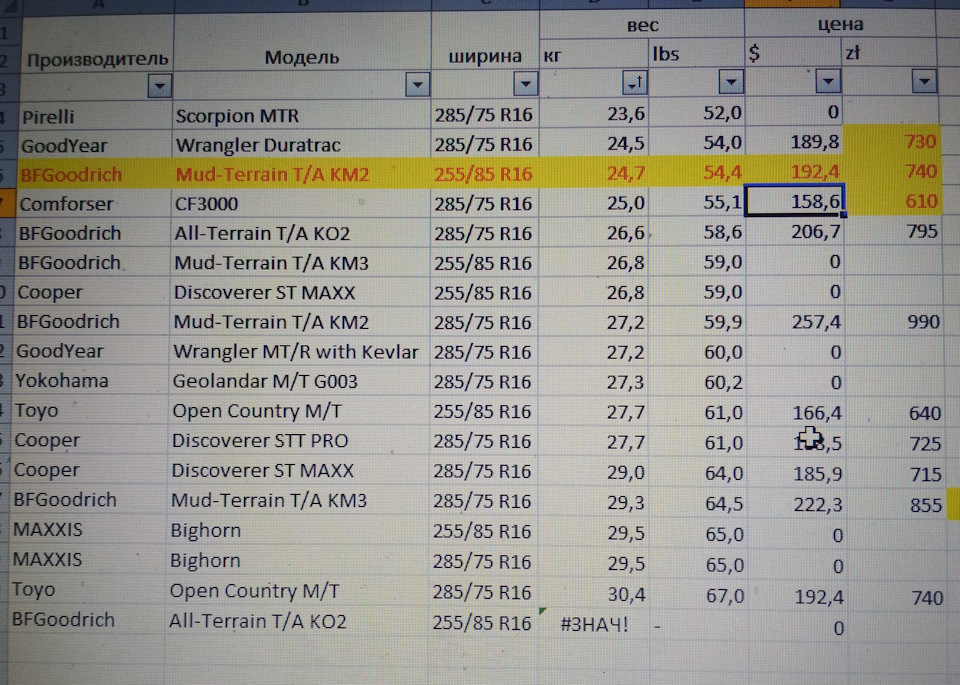
Task: Select the highlighted 730 zł cell
Action: pos(891,141)
